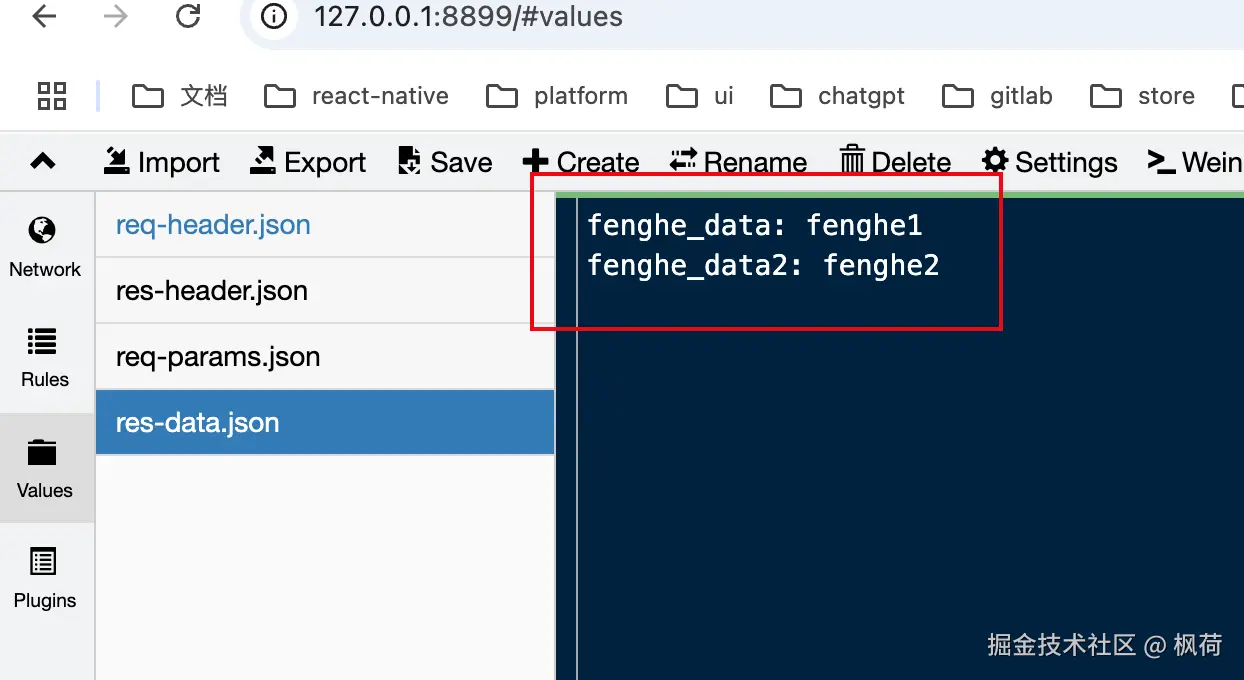Screen dimensions: 1244x680
Task: Click the Export toolbar icon
Action: [x=263, y=161]
